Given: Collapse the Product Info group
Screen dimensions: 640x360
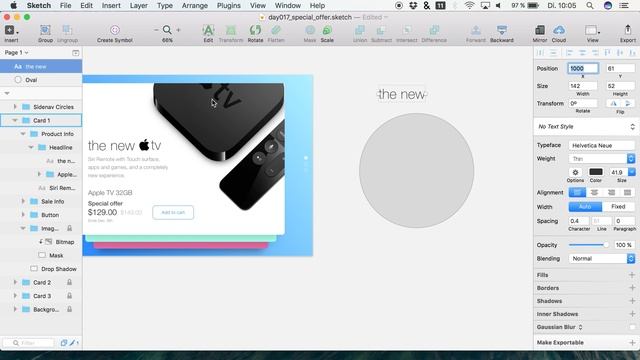Looking at the screenshot, I should [x=23, y=133].
